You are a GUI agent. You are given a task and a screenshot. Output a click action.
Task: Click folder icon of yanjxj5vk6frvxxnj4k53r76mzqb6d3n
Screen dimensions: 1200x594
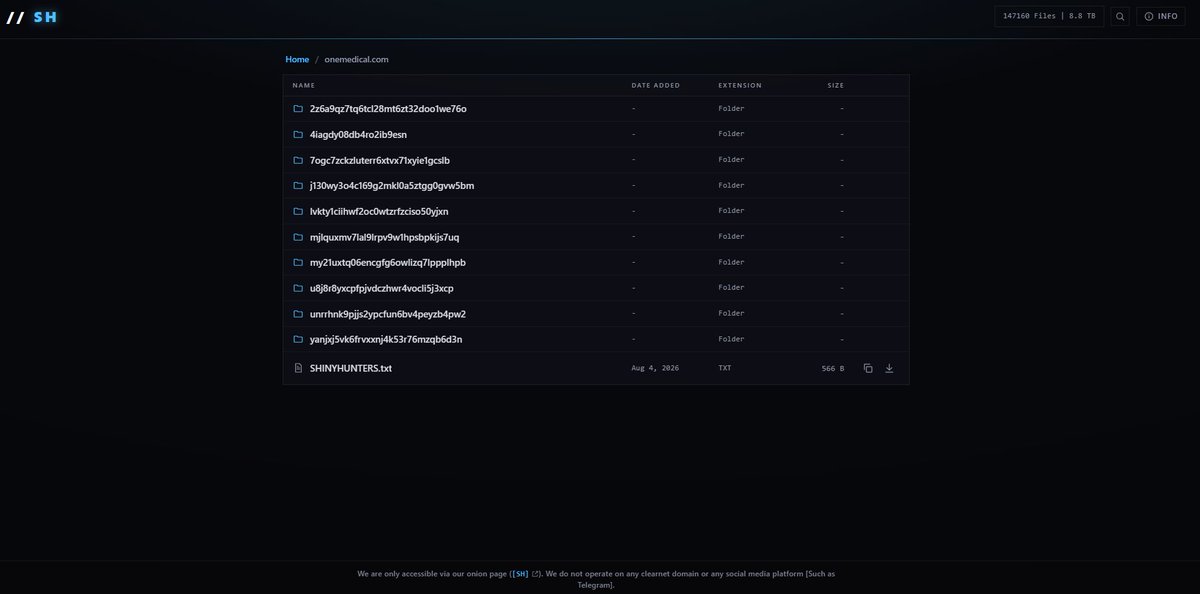click(x=298, y=339)
